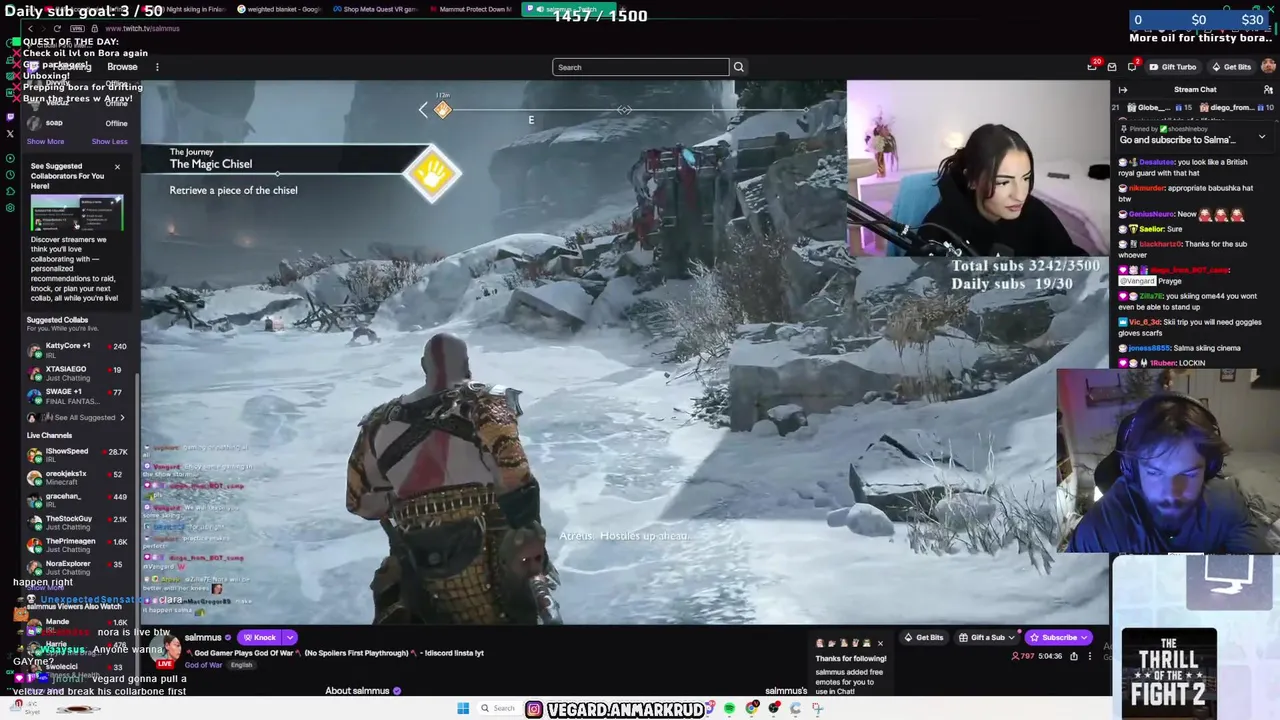
Task: Collapse the Stream Chat panel arrow
Action: 1123,90
